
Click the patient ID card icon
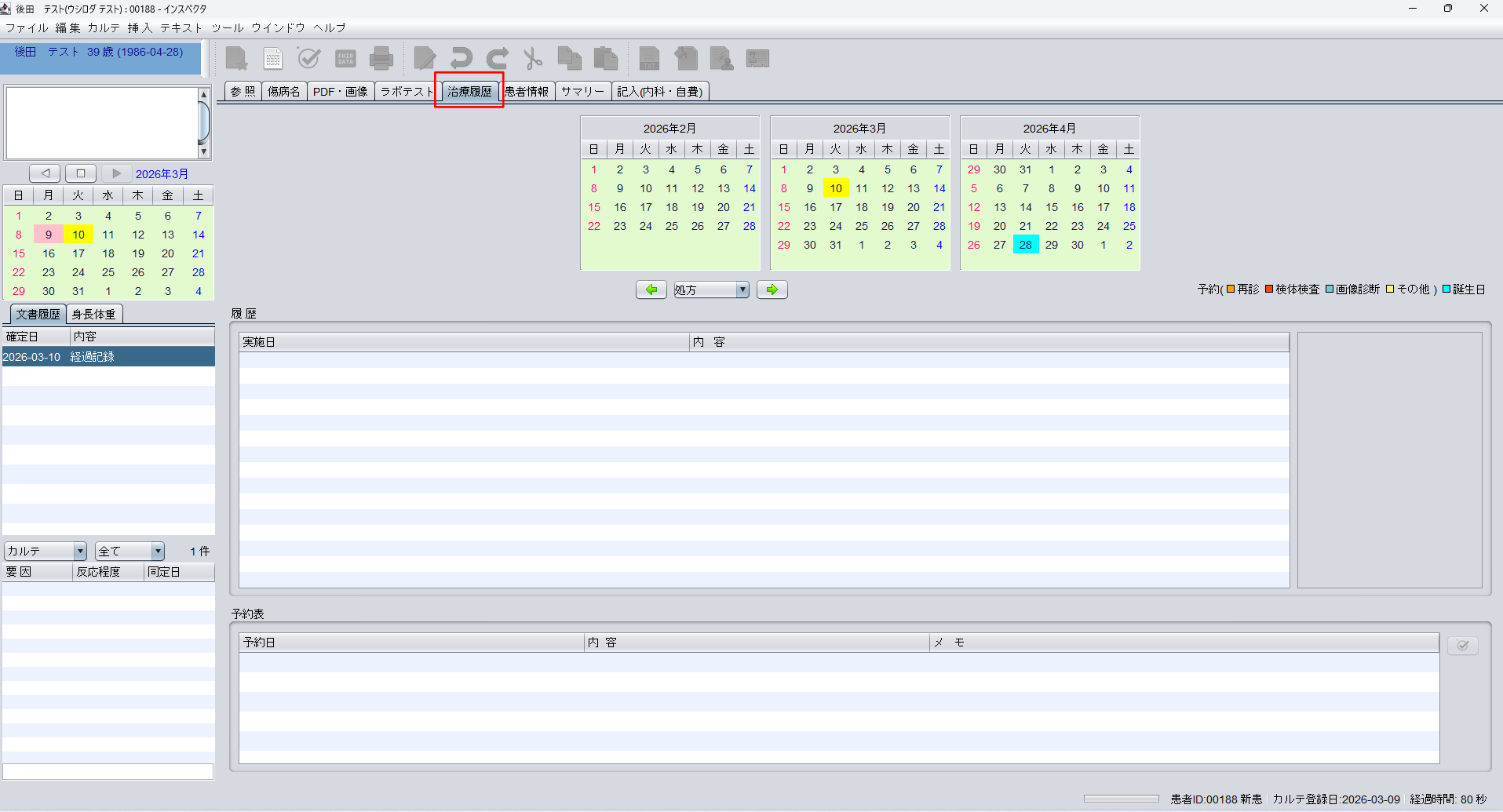757,59
